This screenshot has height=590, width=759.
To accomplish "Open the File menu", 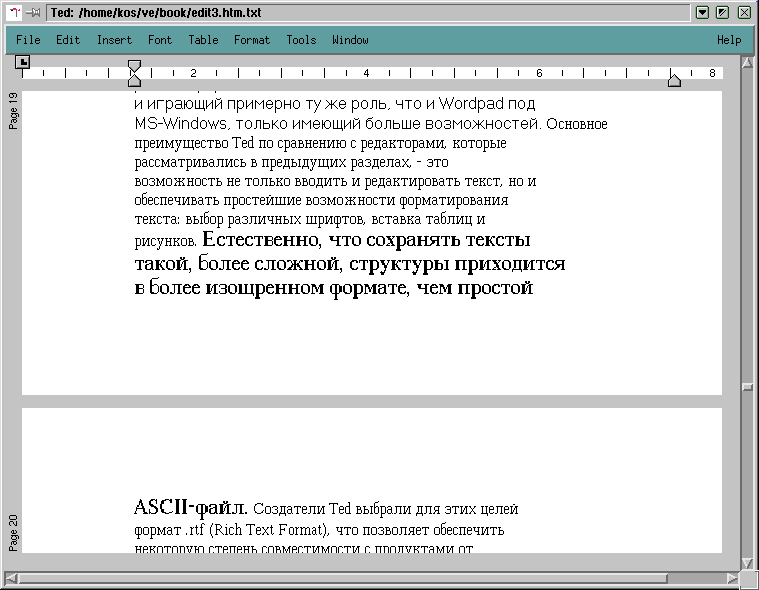I will tap(28, 40).
